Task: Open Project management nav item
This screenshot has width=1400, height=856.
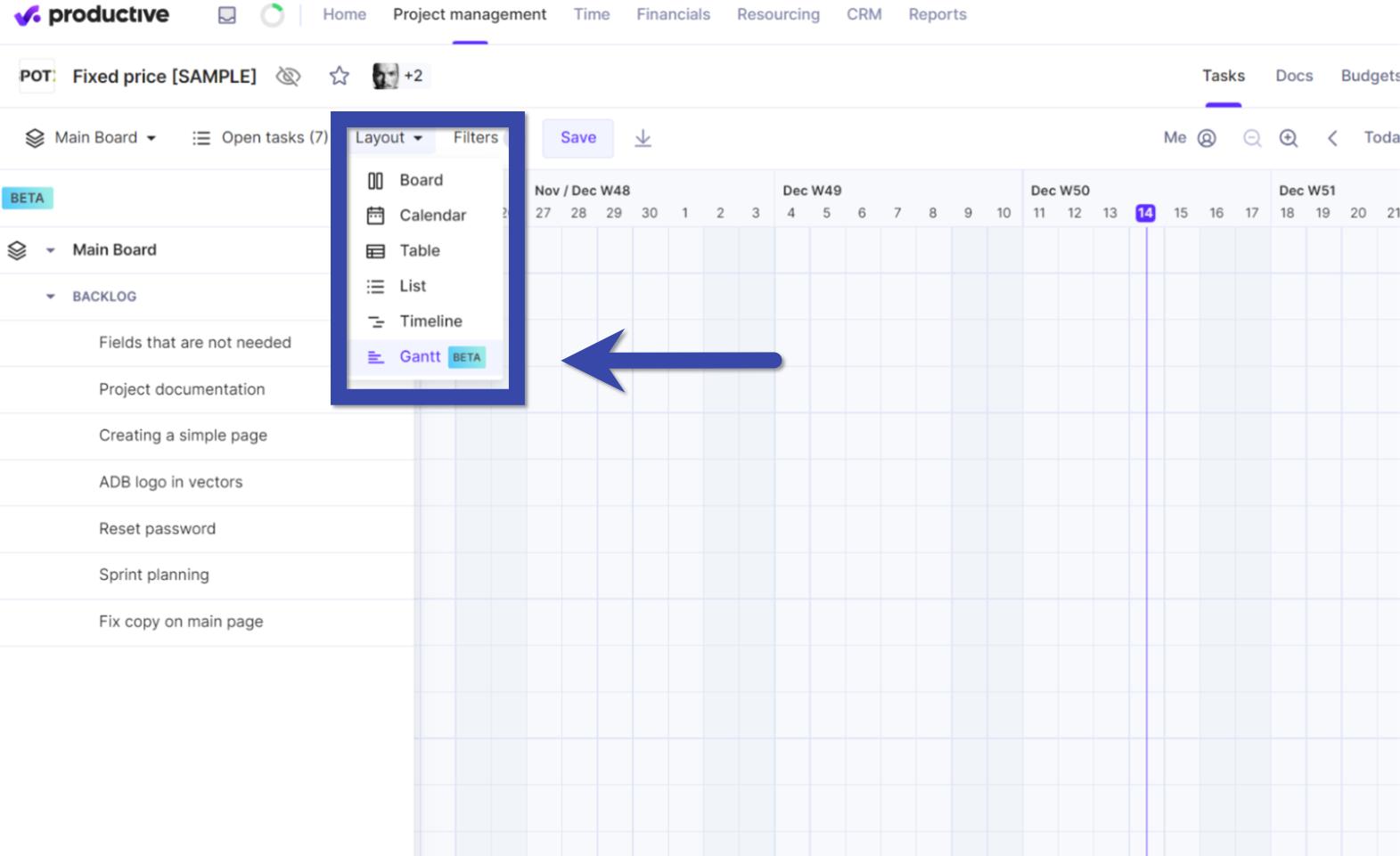Action: (x=470, y=15)
